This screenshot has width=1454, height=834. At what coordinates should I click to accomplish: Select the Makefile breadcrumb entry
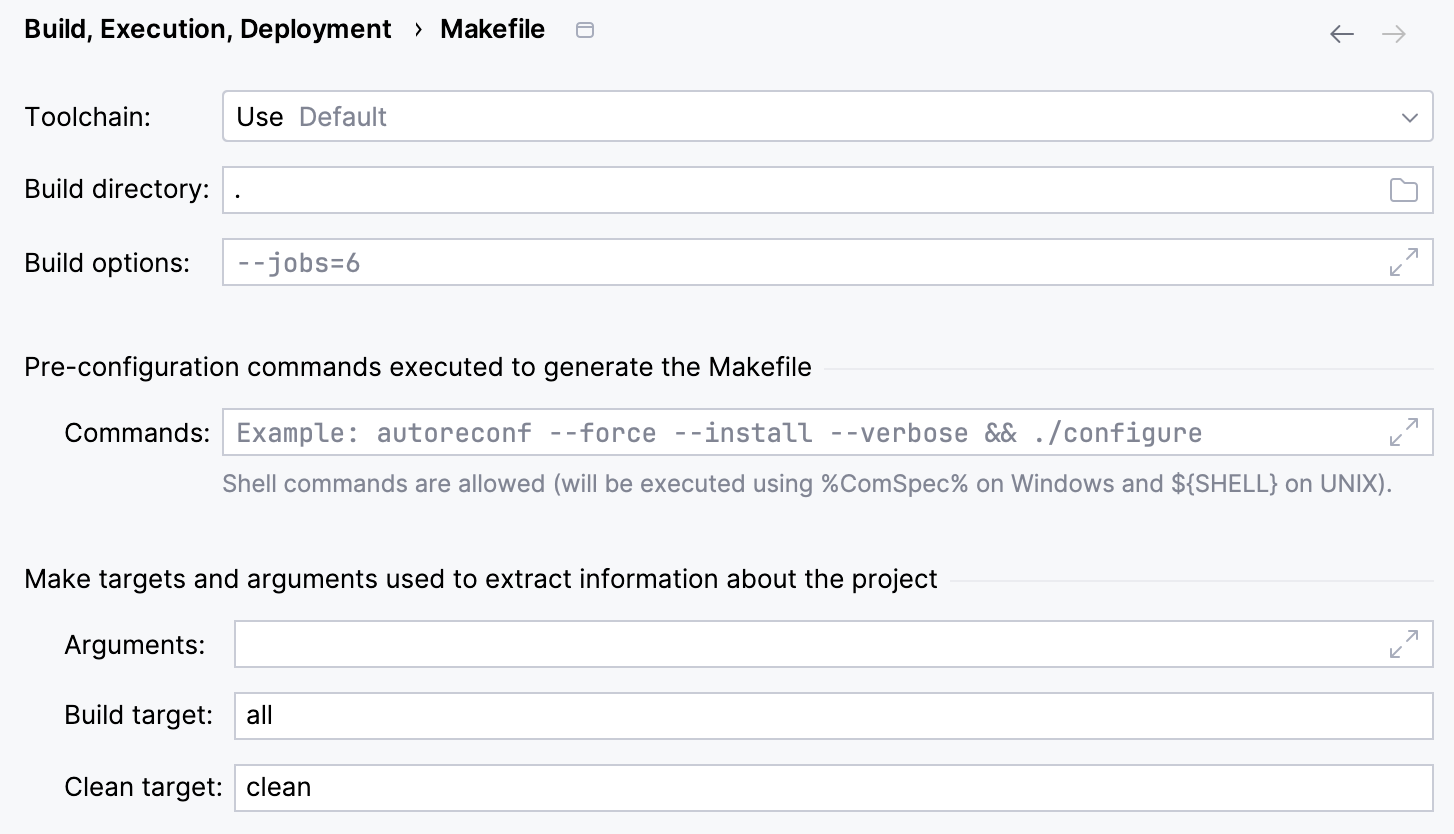[492, 29]
